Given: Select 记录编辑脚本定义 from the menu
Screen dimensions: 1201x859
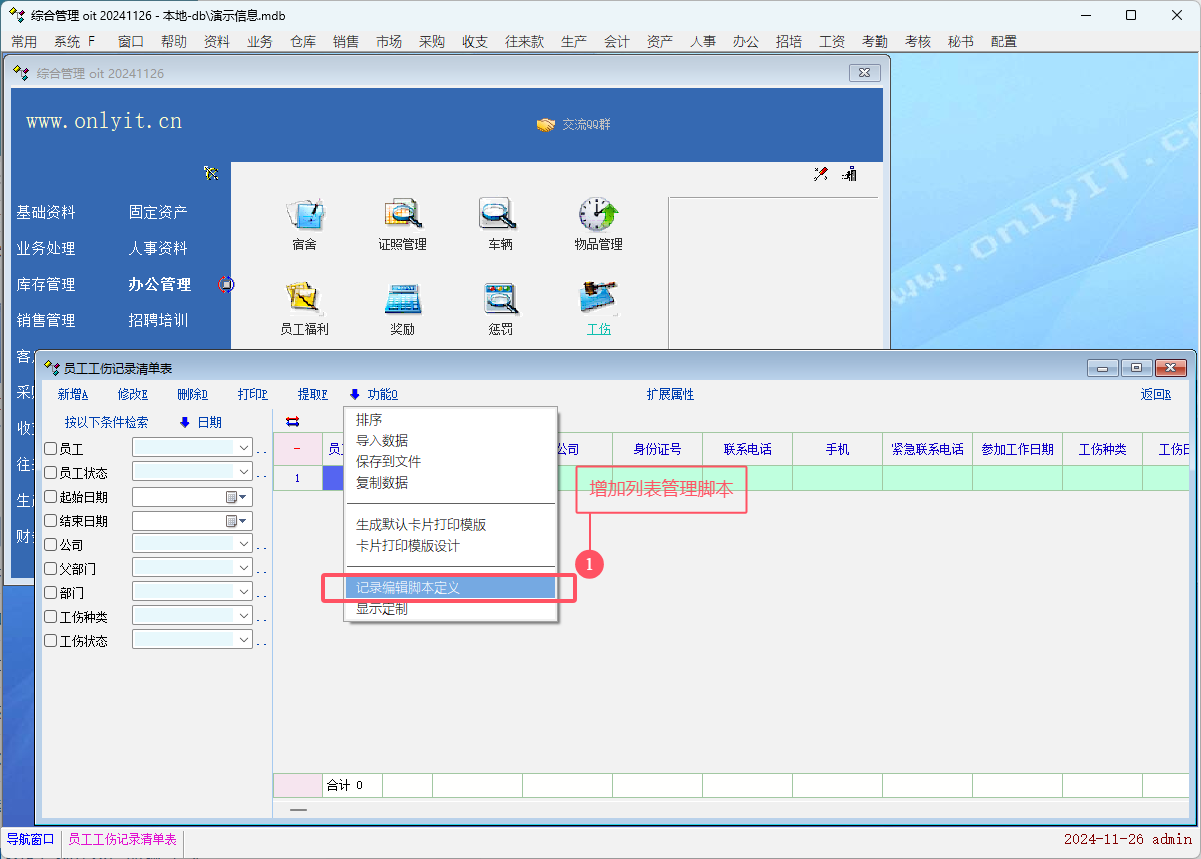Looking at the screenshot, I should 408,588.
